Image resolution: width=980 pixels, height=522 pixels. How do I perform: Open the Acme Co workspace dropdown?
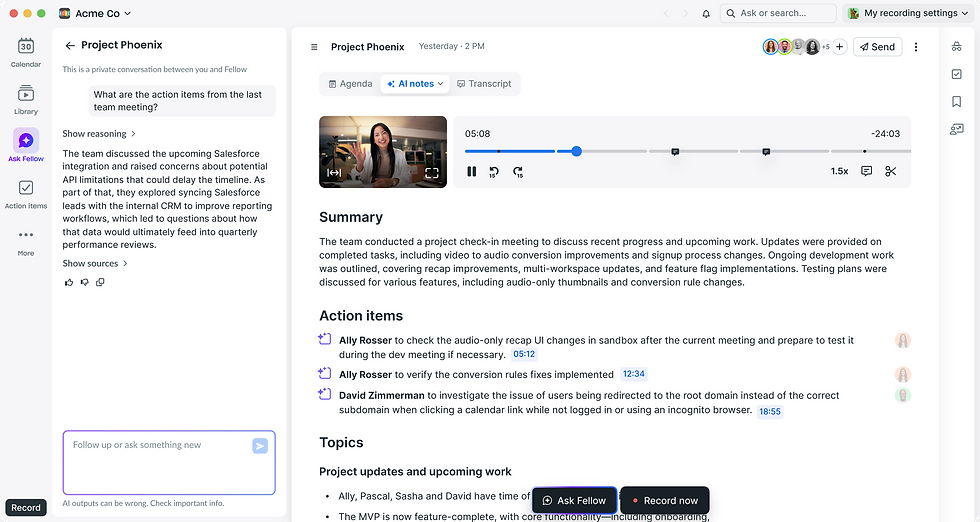pos(95,13)
